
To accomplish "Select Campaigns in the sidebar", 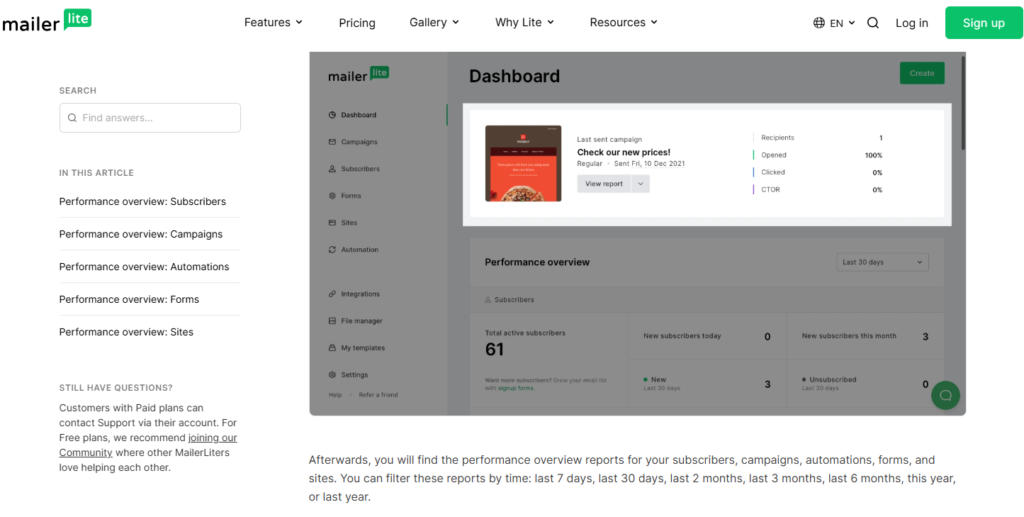I will [359, 142].
